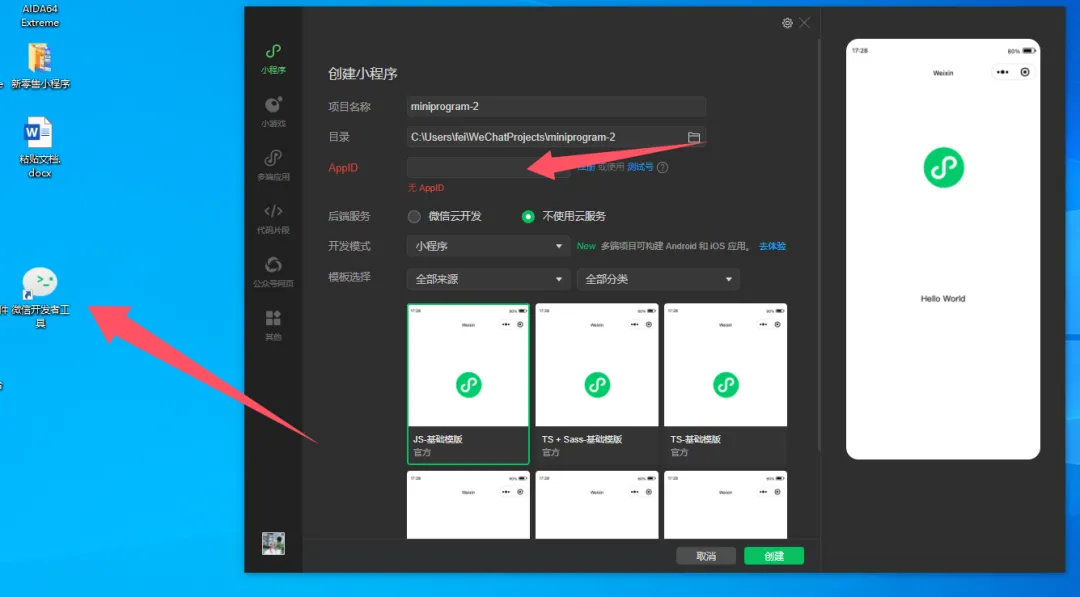Image resolution: width=1080 pixels, height=597 pixels.
Task: Select the JS-基础模版 template
Action: click(x=468, y=384)
